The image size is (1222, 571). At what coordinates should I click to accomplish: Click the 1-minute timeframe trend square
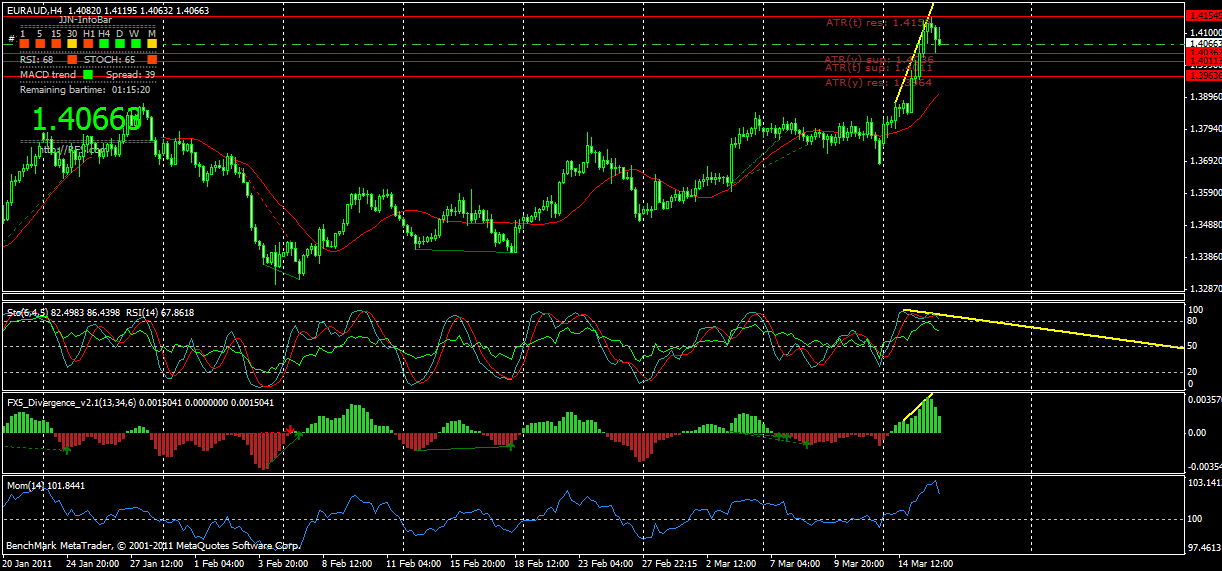click(24, 43)
